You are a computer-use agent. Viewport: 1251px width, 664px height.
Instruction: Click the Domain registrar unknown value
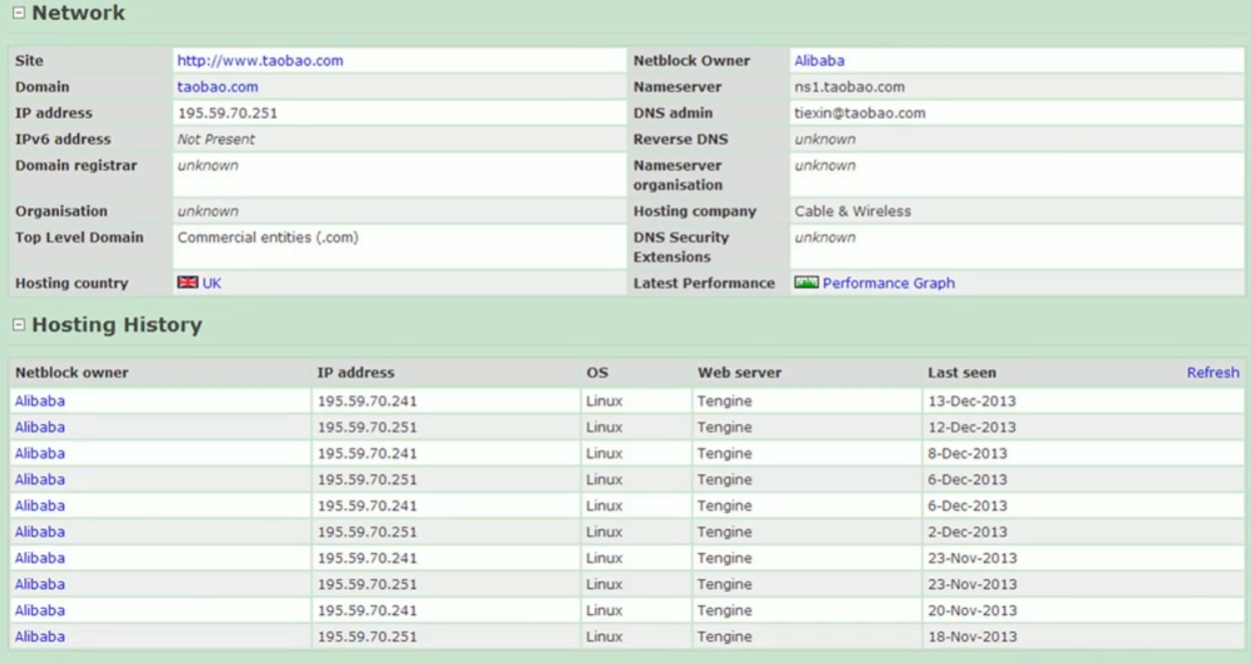(208, 165)
